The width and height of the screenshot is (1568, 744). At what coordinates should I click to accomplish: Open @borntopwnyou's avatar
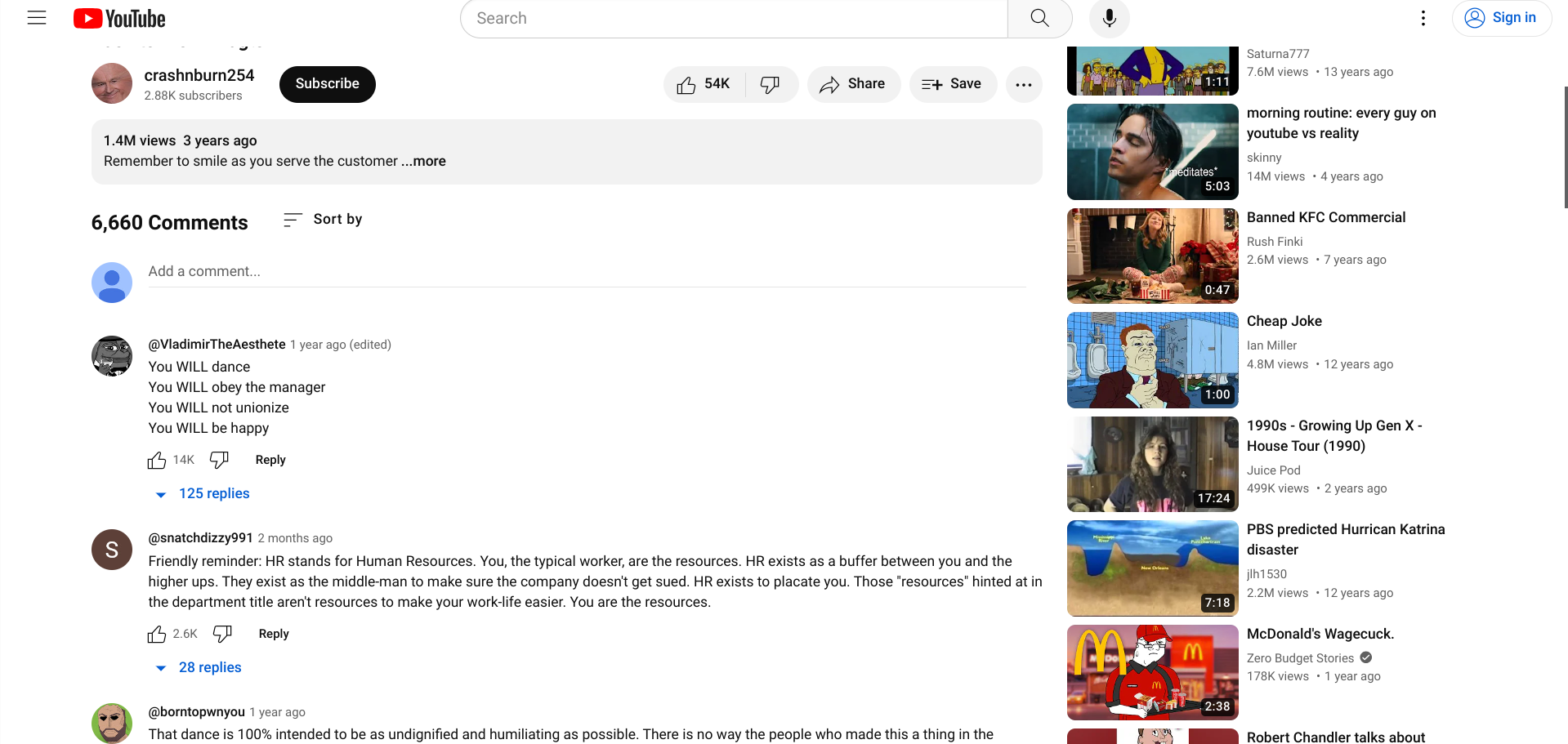(112, 723)
